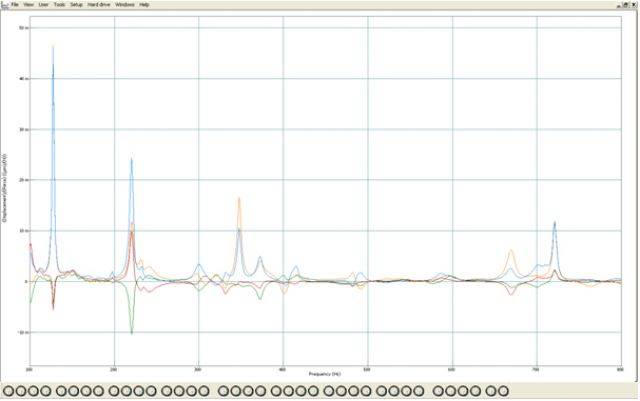Open the Help menu
The width and height of the screenshot is (640, 401).
[144, 4]
